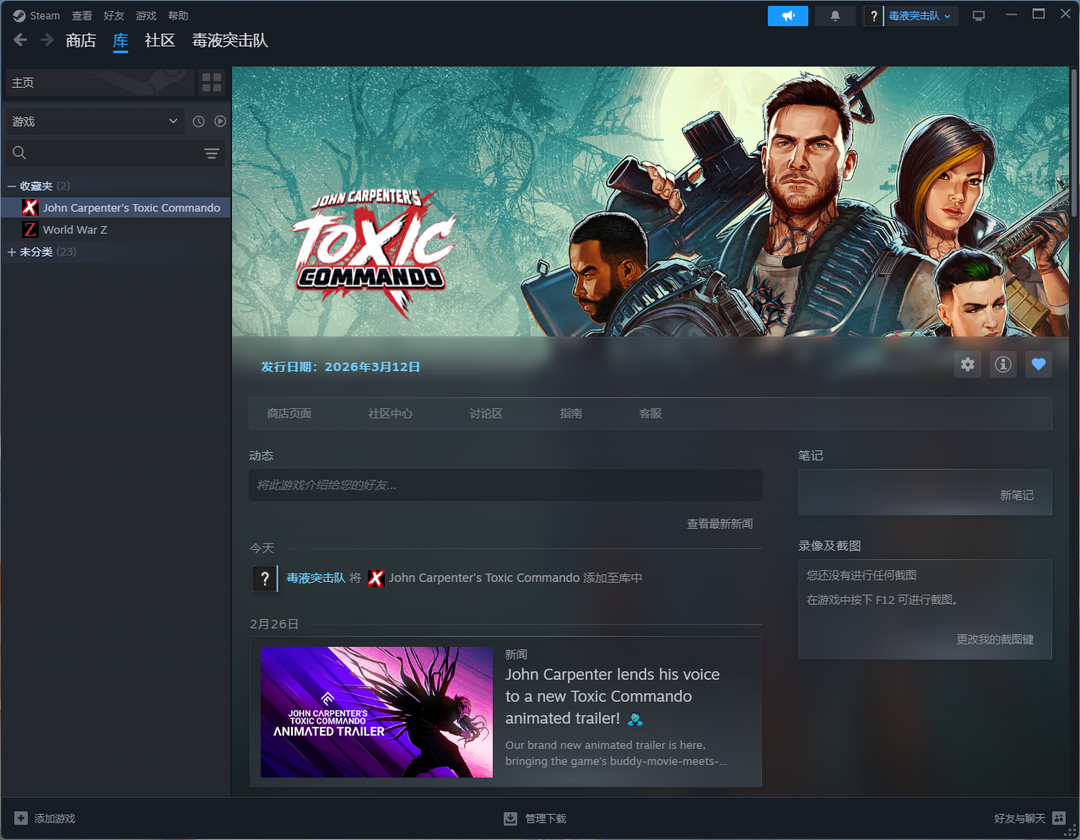
Task: Collapse the 收藏夹 group
Action: 12,186
